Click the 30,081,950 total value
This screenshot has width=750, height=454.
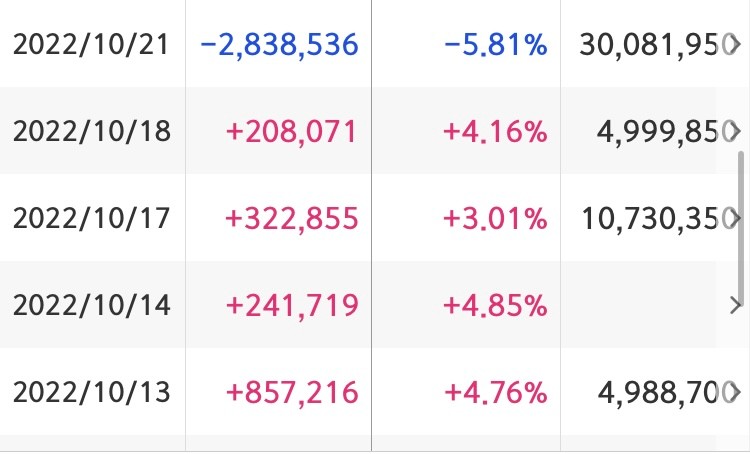click(653, 44)
